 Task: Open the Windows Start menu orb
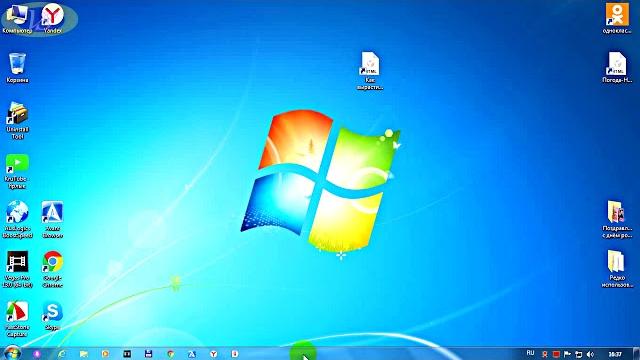point(11,353)
